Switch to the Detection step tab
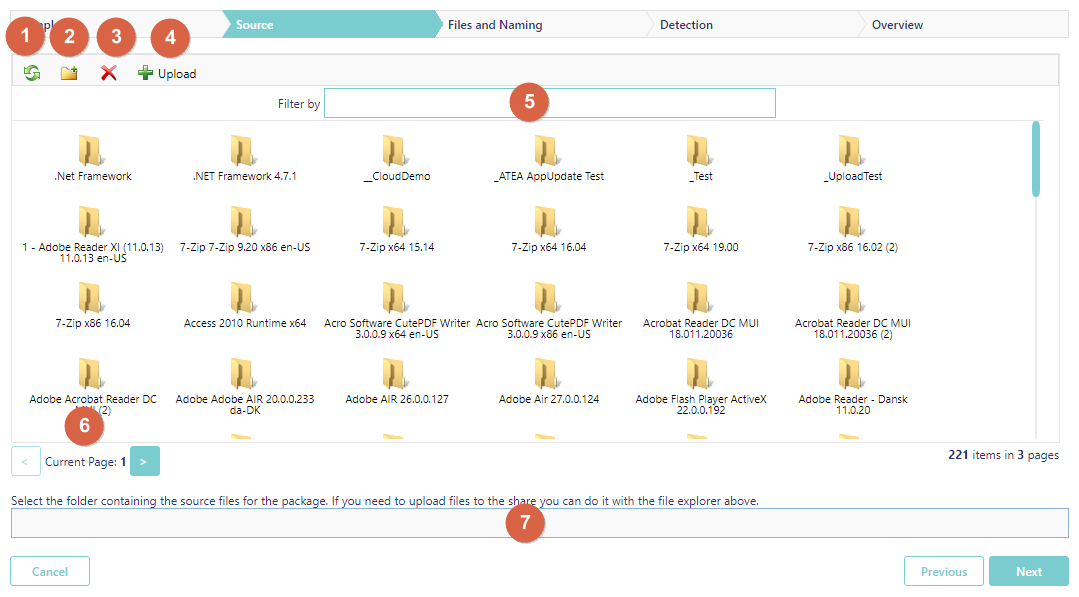 click(686, 25)
